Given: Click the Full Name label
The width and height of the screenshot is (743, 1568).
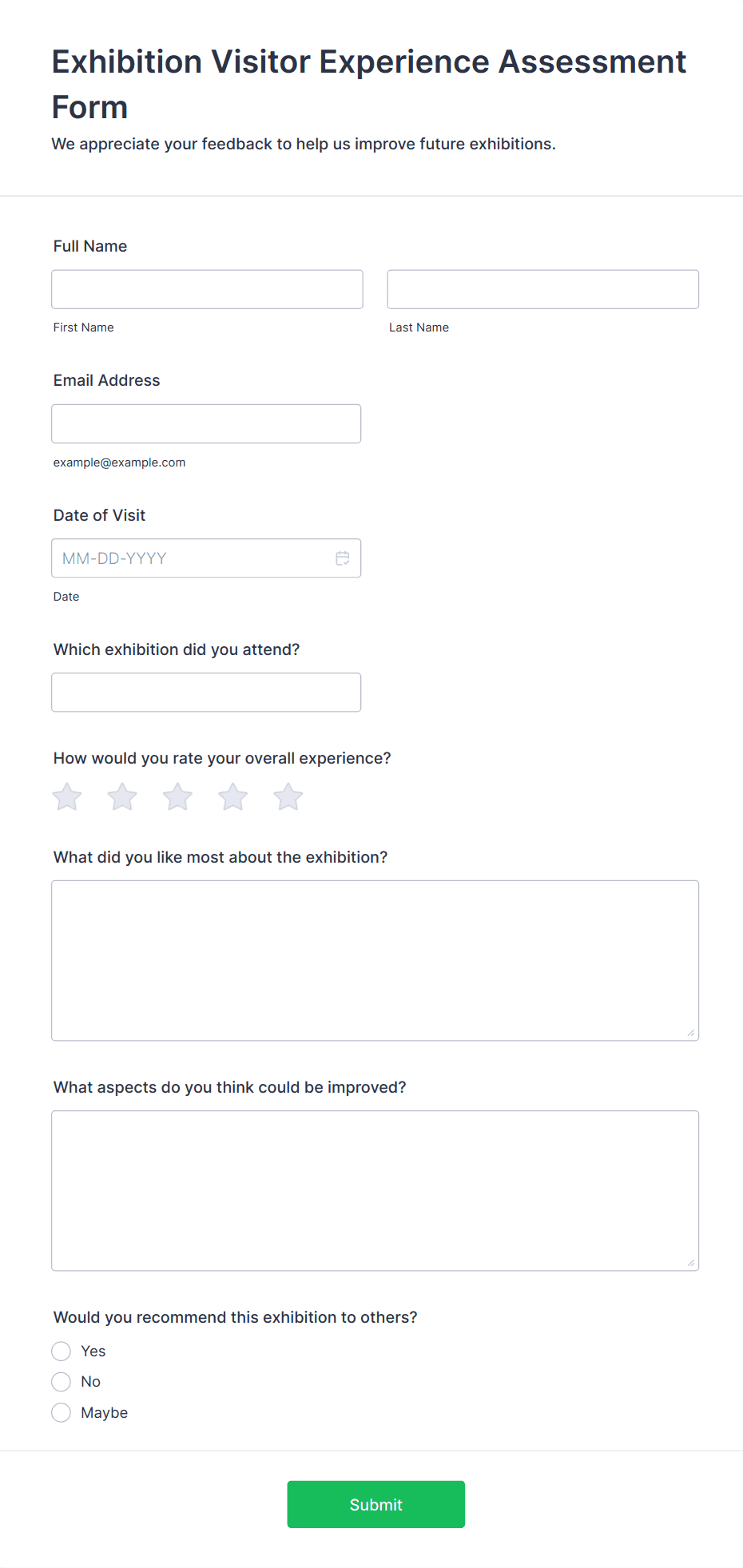Looking at the screenshot, I should tap(90, 246).
